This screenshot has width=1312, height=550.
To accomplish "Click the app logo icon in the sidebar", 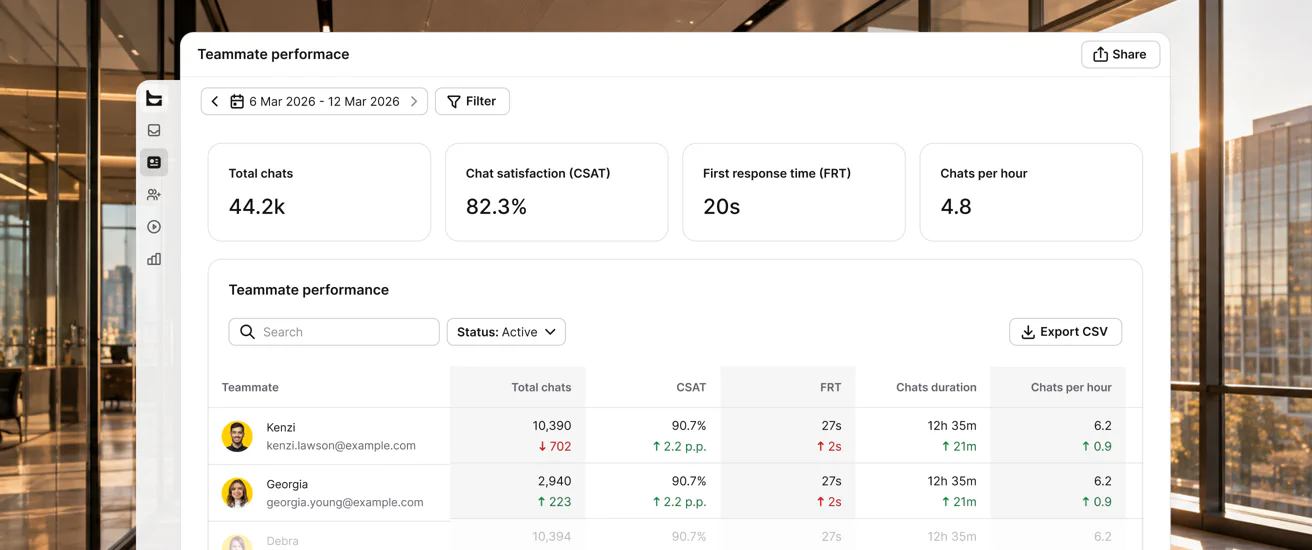I will tap(154, 98).
